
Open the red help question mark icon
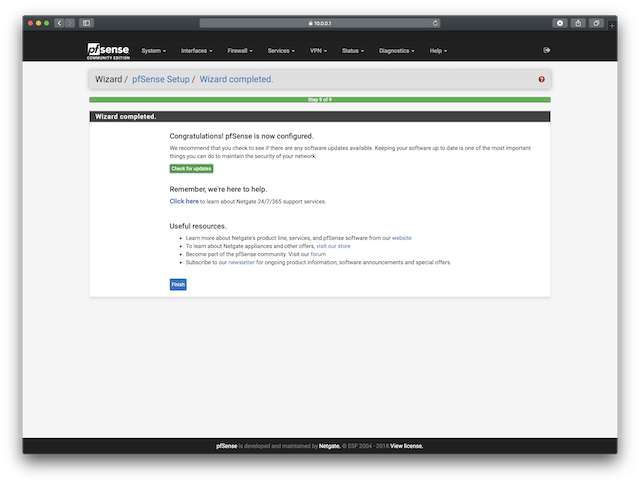coord(541,79)
